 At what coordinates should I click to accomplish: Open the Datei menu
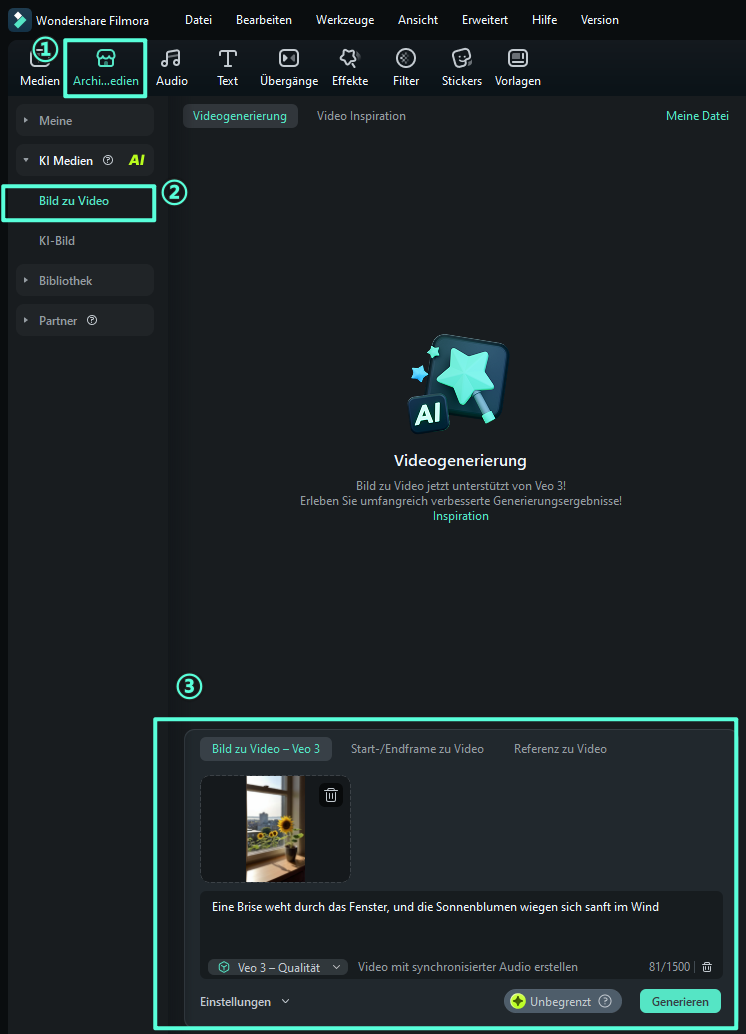tap(199, 20)
